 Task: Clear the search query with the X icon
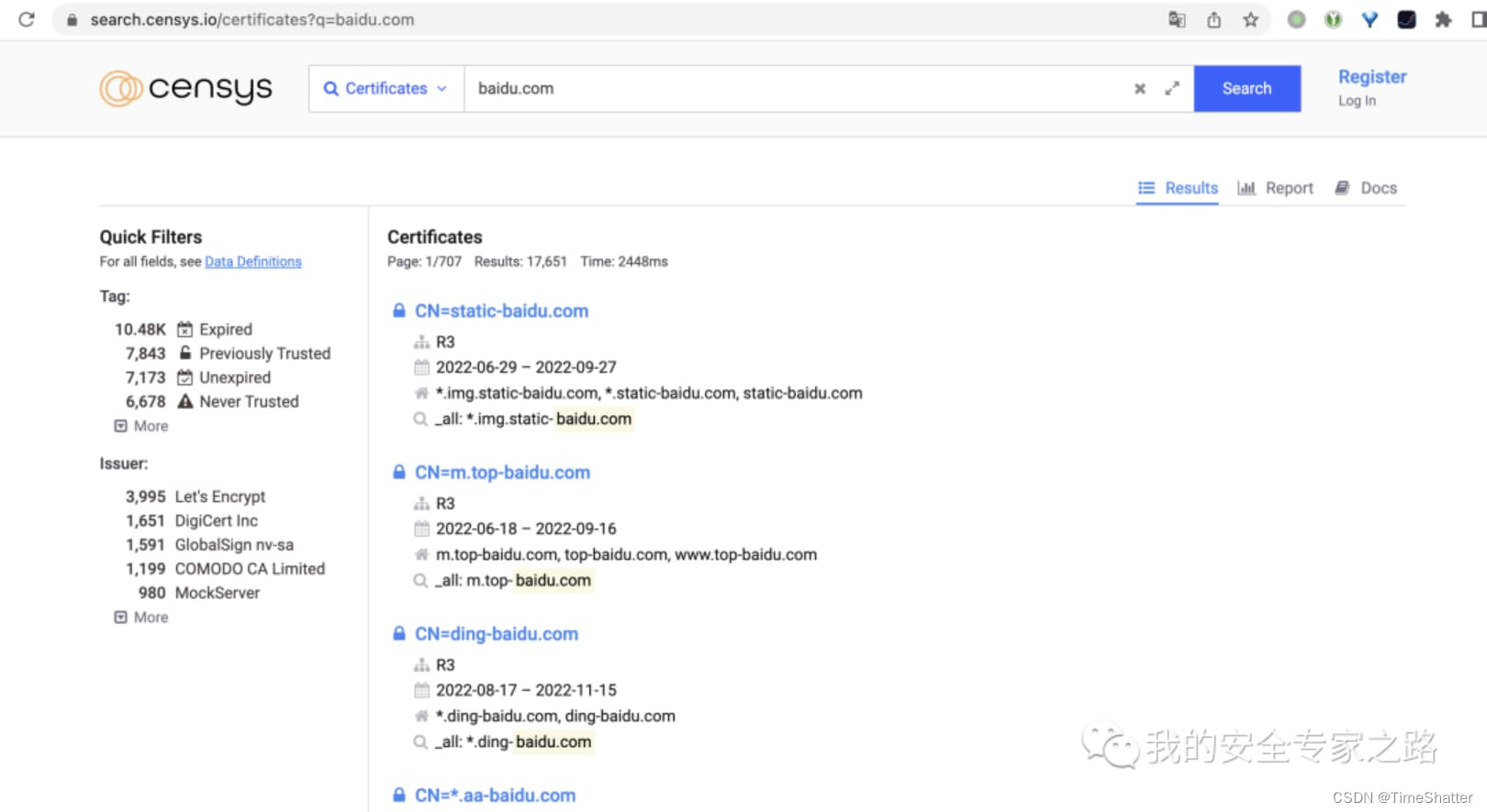[x=1140, y=89]
